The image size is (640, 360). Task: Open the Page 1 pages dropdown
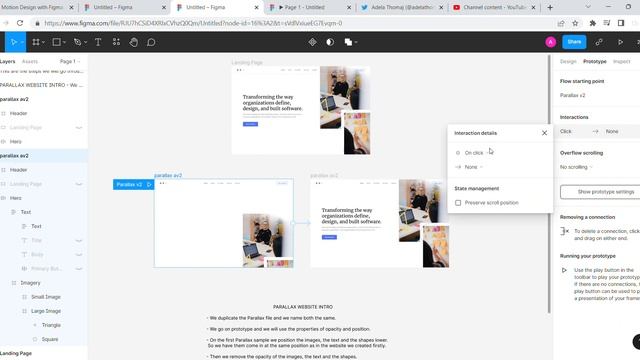(70, 62)
